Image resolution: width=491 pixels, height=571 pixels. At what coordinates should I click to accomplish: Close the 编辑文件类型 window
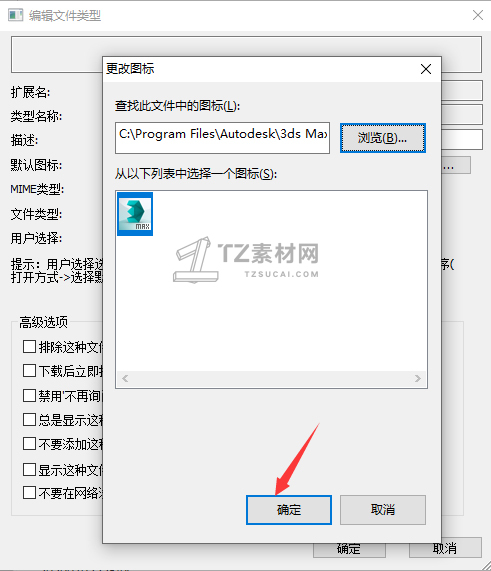click(478, 15)
